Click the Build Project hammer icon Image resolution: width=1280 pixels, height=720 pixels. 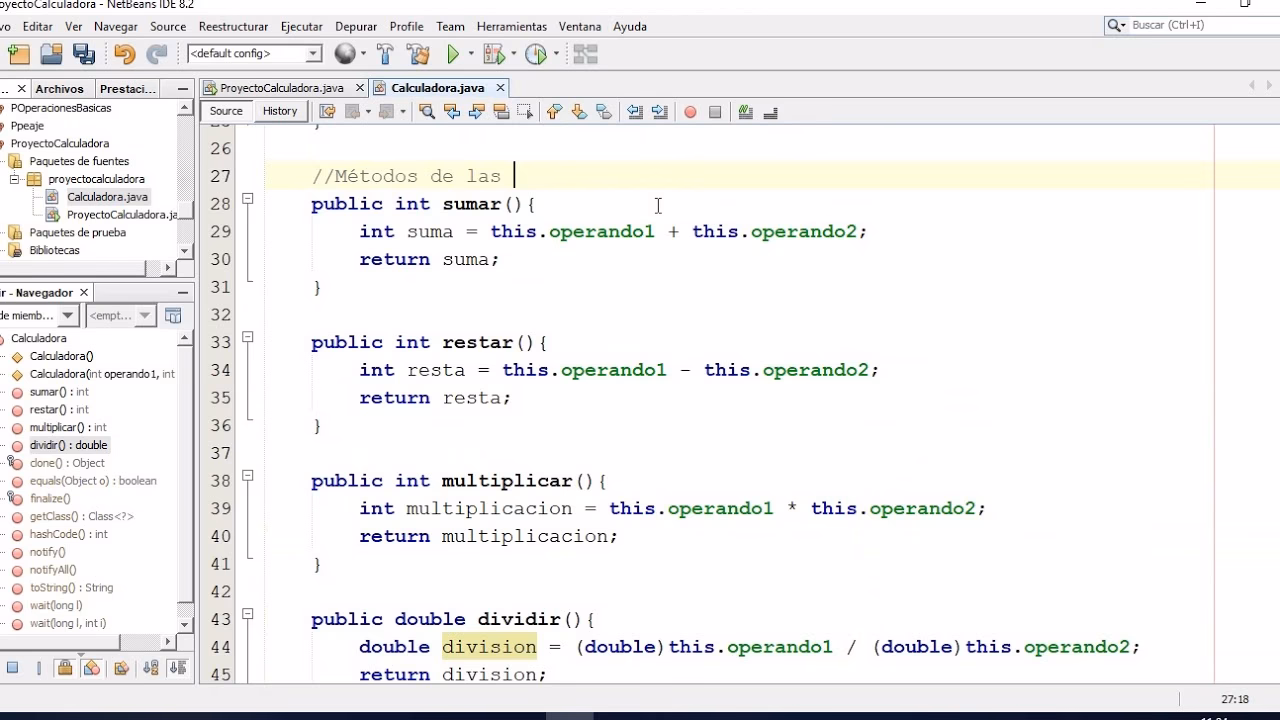pos(385,55)
